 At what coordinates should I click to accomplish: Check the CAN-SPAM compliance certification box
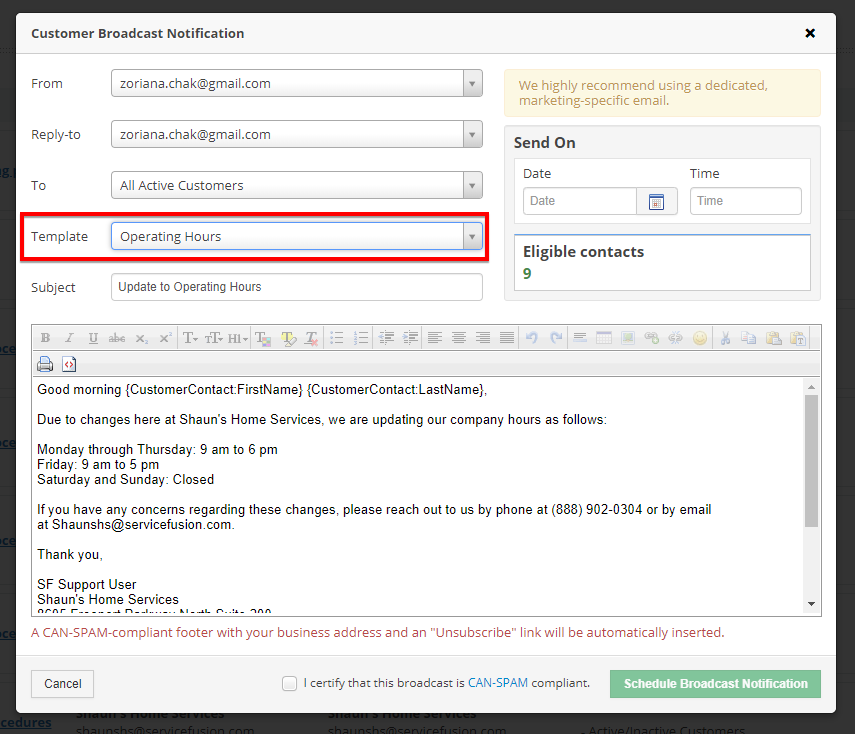[x=289, y=684]
